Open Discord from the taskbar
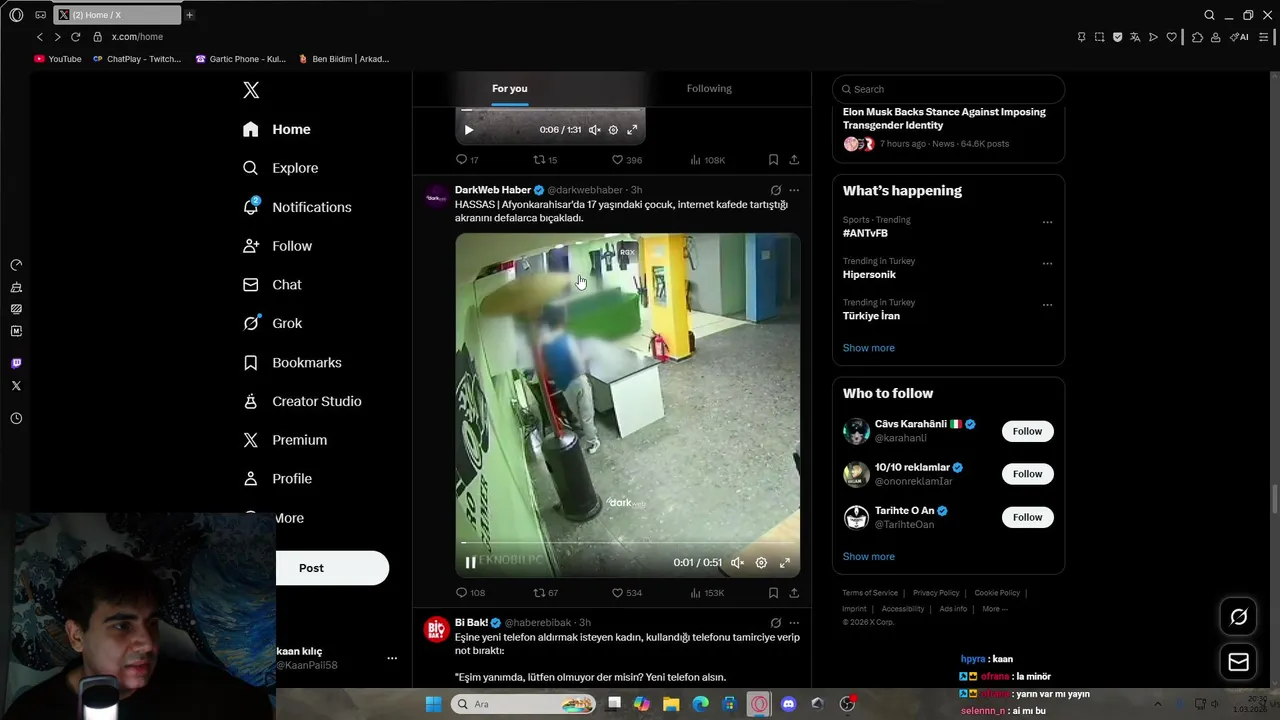The image size is (1280, 720). (x=788, y=704)
